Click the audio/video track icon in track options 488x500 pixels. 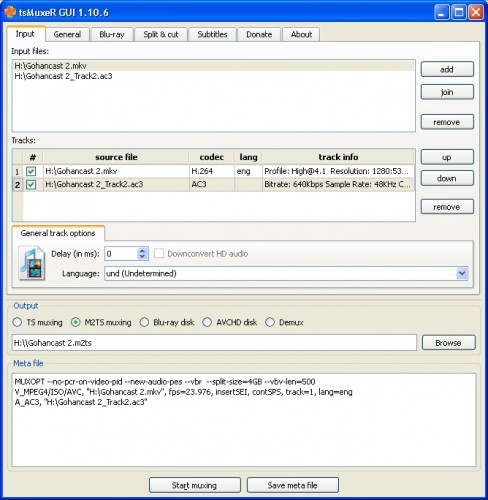coord(32,263)
